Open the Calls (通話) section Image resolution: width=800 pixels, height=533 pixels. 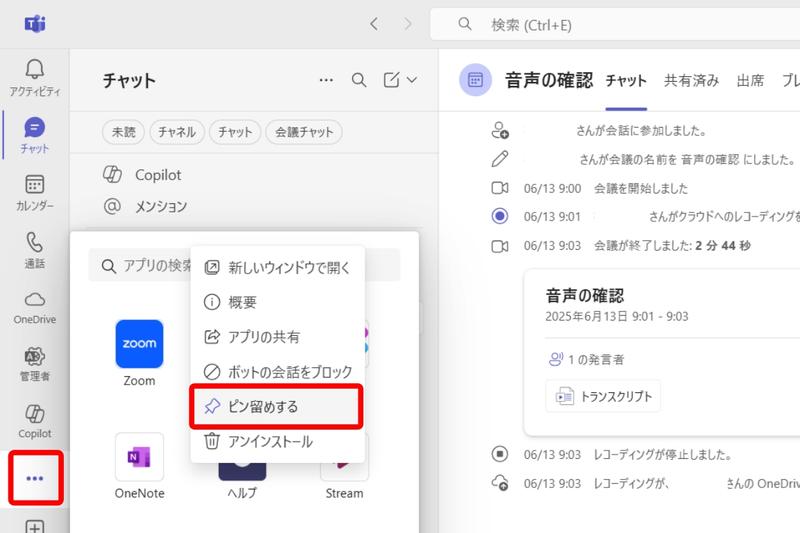[35, 250]
